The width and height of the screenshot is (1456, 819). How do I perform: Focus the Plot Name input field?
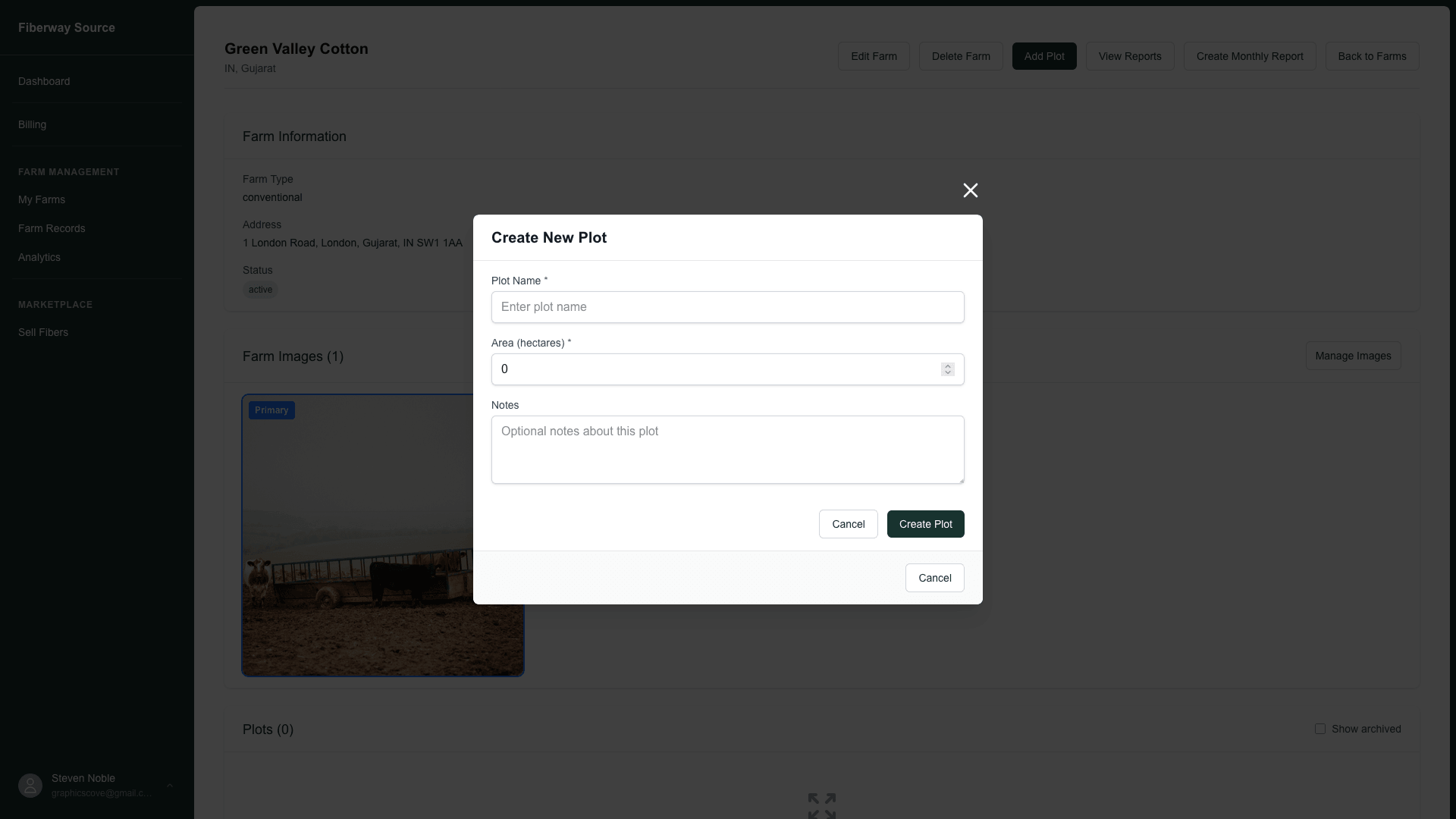click(728, 307)
